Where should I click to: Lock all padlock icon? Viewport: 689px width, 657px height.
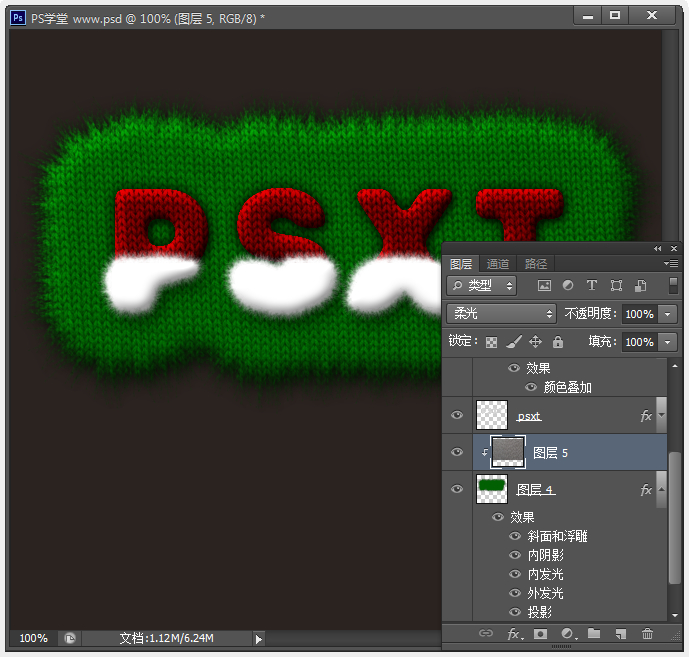(x=558, y=342)
